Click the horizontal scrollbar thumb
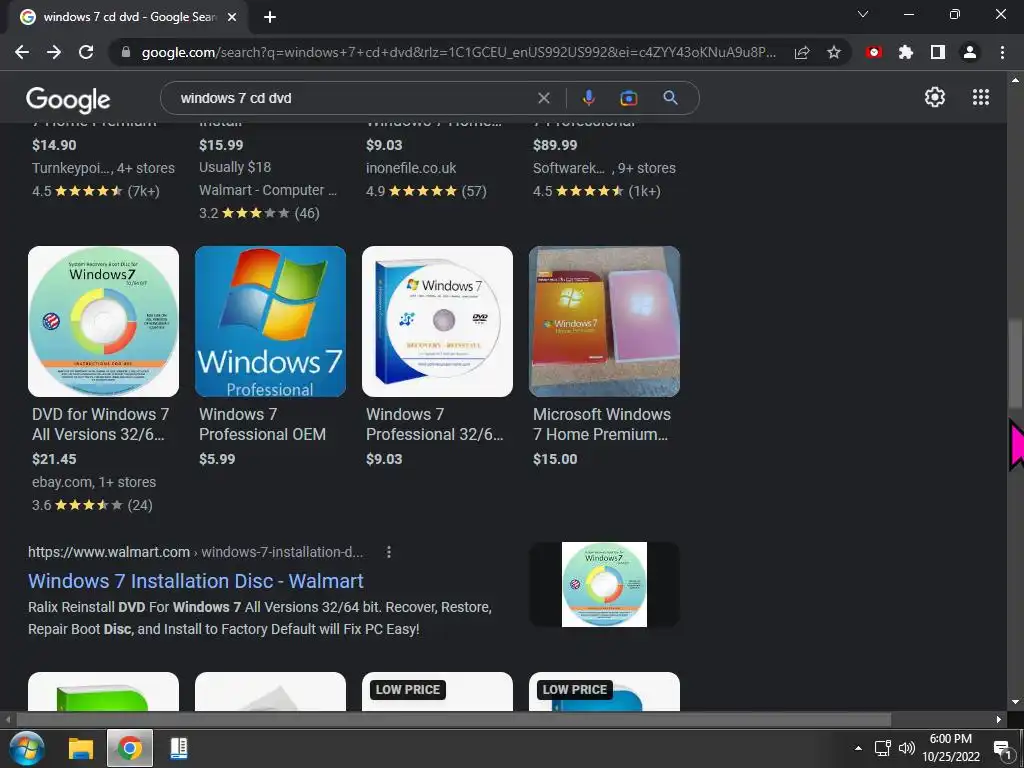 pyautogui.click(x=453, y=720)
